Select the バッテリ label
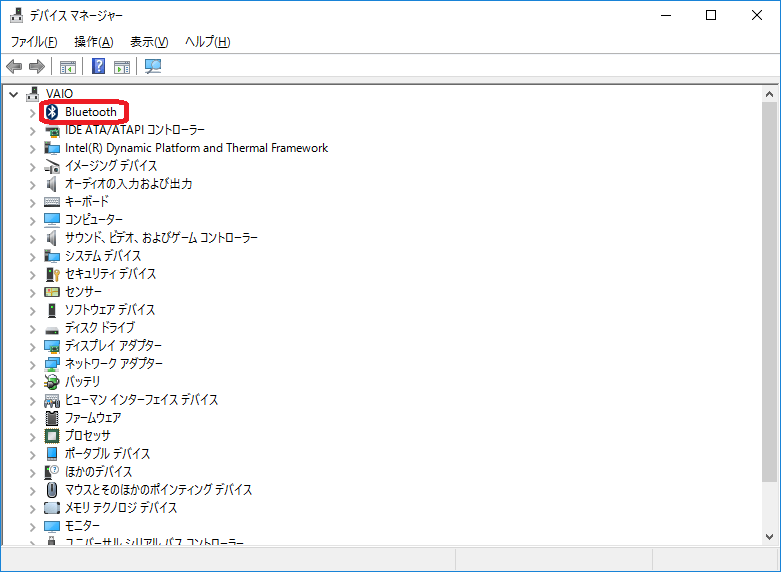The height and width of the screenshot is (572, 781). click(x=83, y=382)
